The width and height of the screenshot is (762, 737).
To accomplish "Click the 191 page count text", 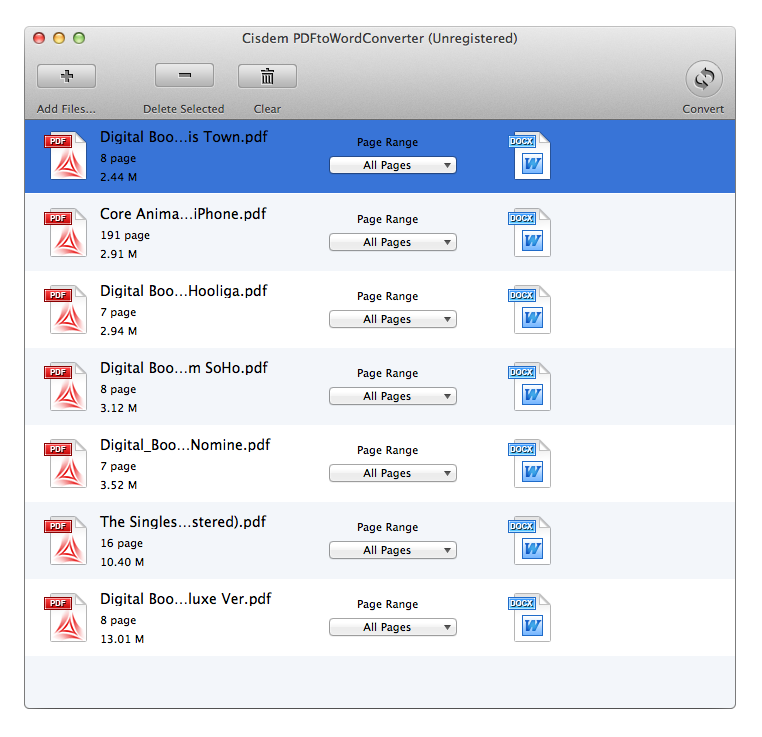I will (125, 236).
